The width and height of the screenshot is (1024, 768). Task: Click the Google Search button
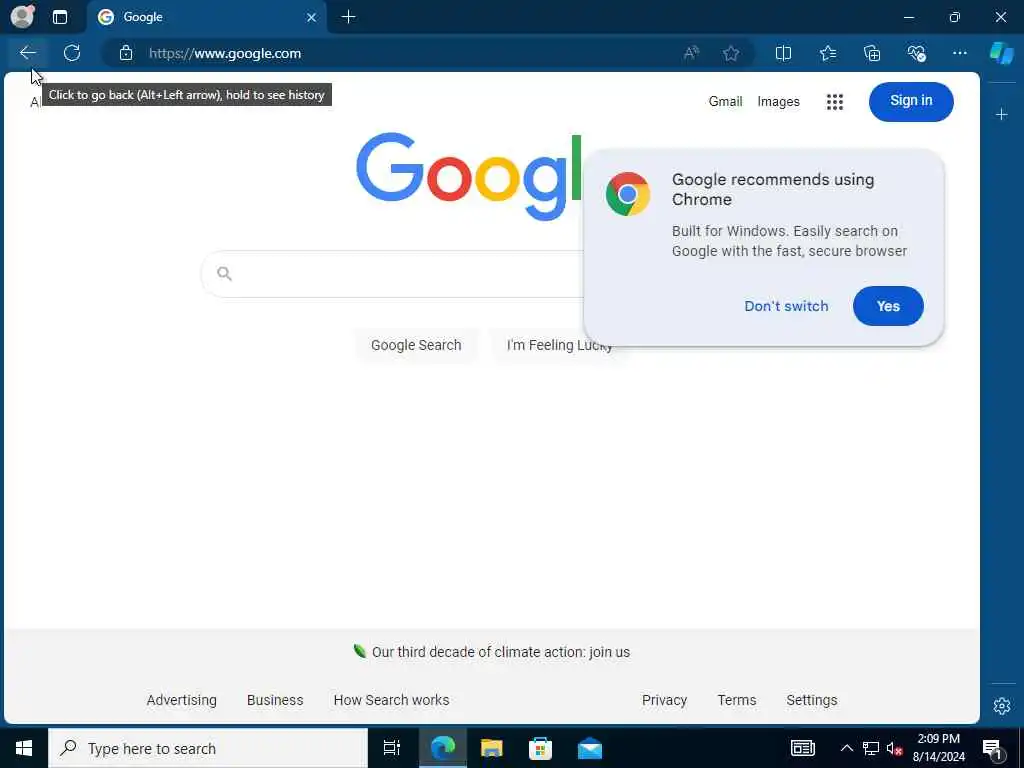tap(416, 345)
